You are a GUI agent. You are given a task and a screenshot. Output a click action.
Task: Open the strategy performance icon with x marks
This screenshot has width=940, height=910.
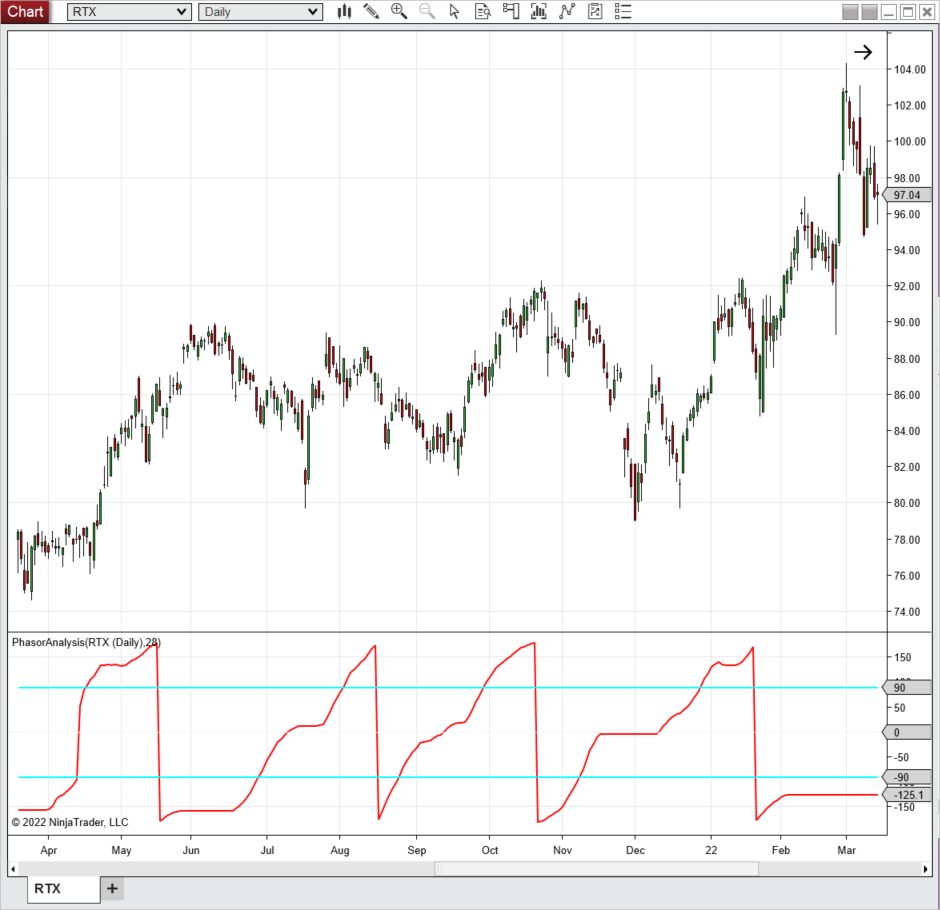pyautogui.click(x=595, y=12)
